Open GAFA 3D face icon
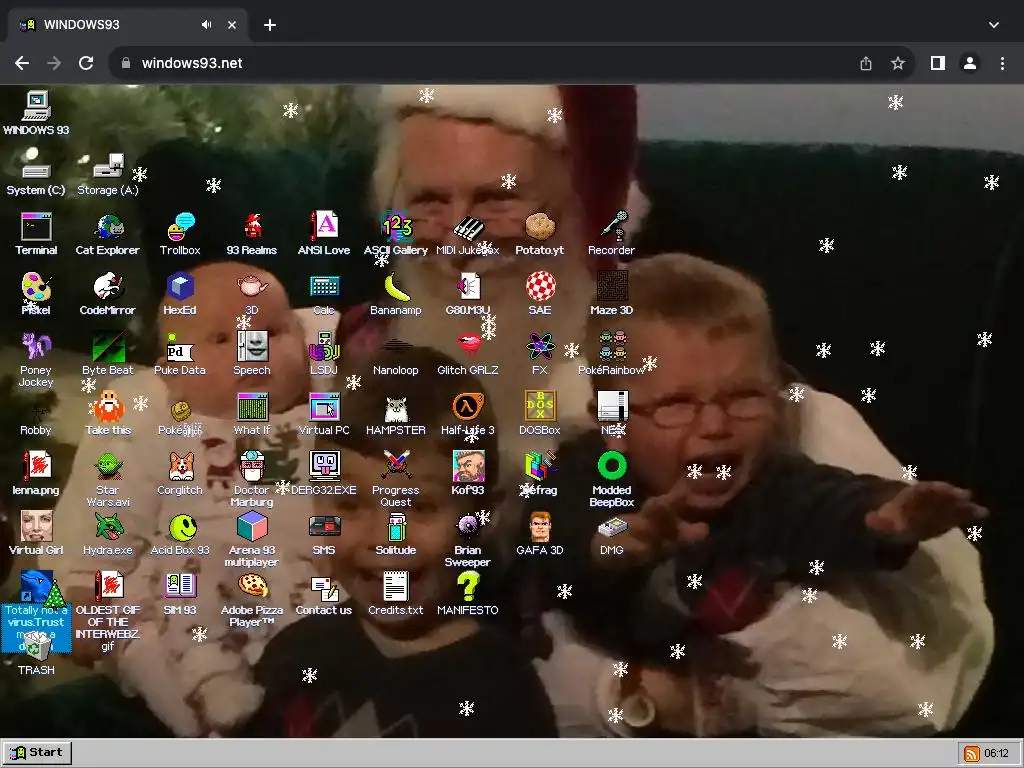This screenshot has height=768, width=1024. [540, 534]
